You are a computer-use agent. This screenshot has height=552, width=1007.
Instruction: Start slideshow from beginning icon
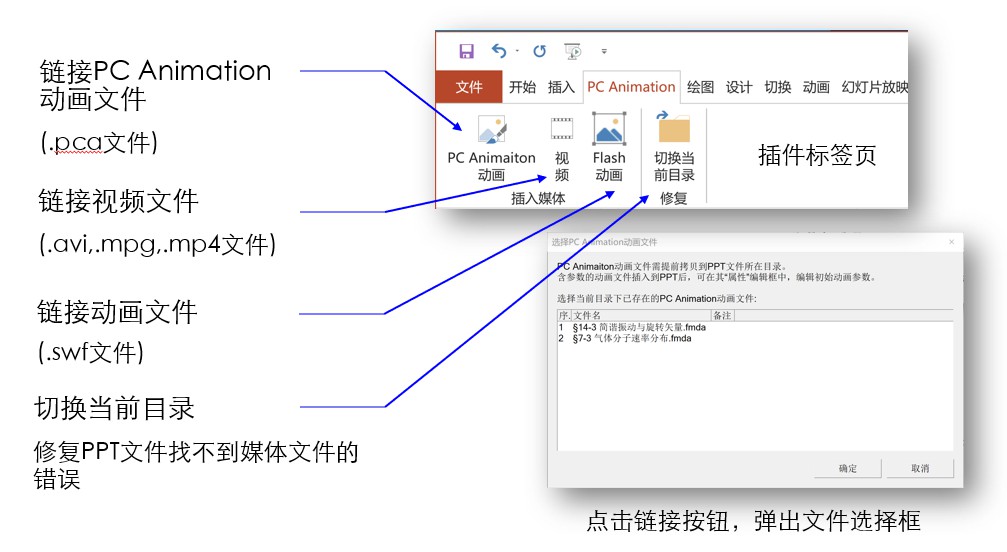[572, 51]
